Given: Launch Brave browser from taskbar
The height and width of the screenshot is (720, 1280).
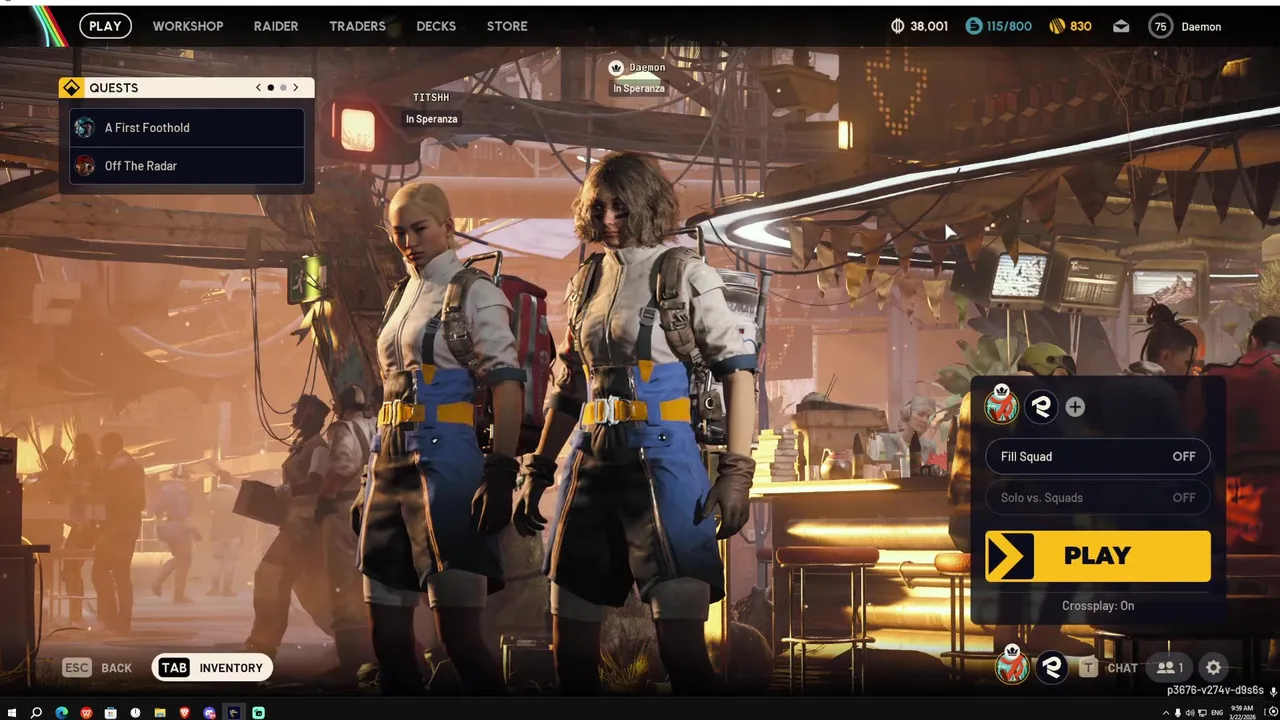Looking at the screenshot, I should pyautogui.click(x=185, y=713).
